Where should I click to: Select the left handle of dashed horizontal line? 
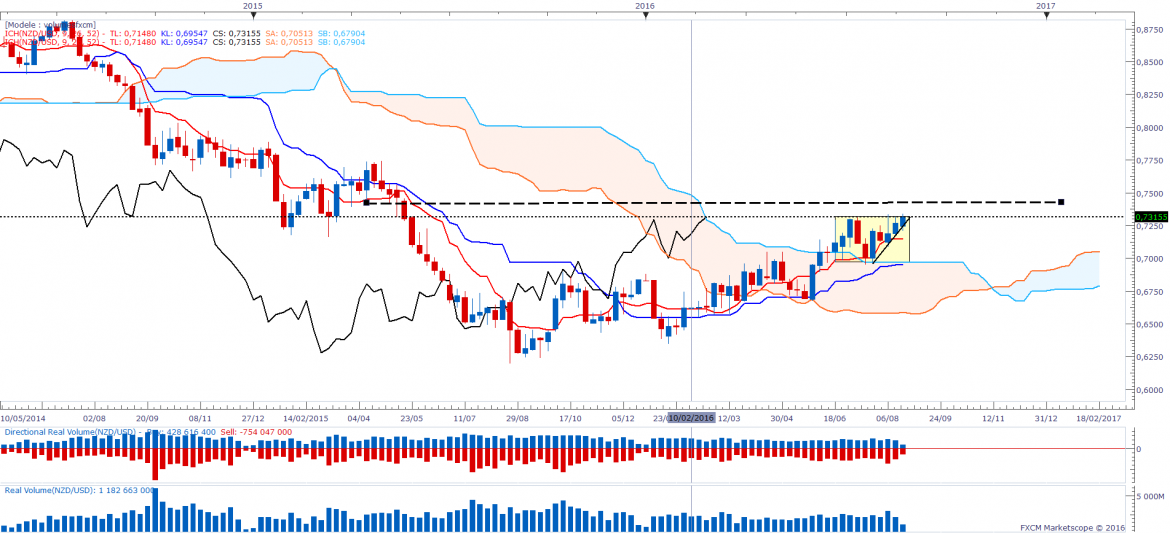[x=366, y=202]
